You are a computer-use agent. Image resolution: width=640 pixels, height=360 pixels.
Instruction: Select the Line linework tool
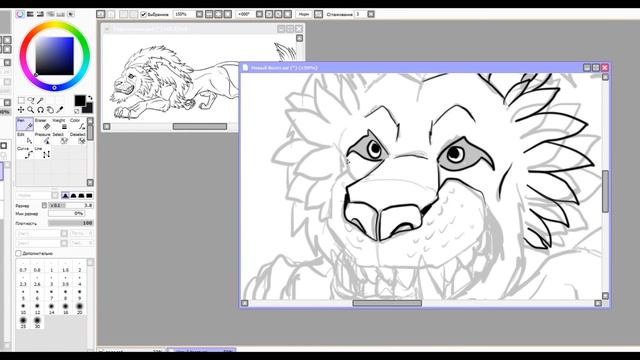42,152
